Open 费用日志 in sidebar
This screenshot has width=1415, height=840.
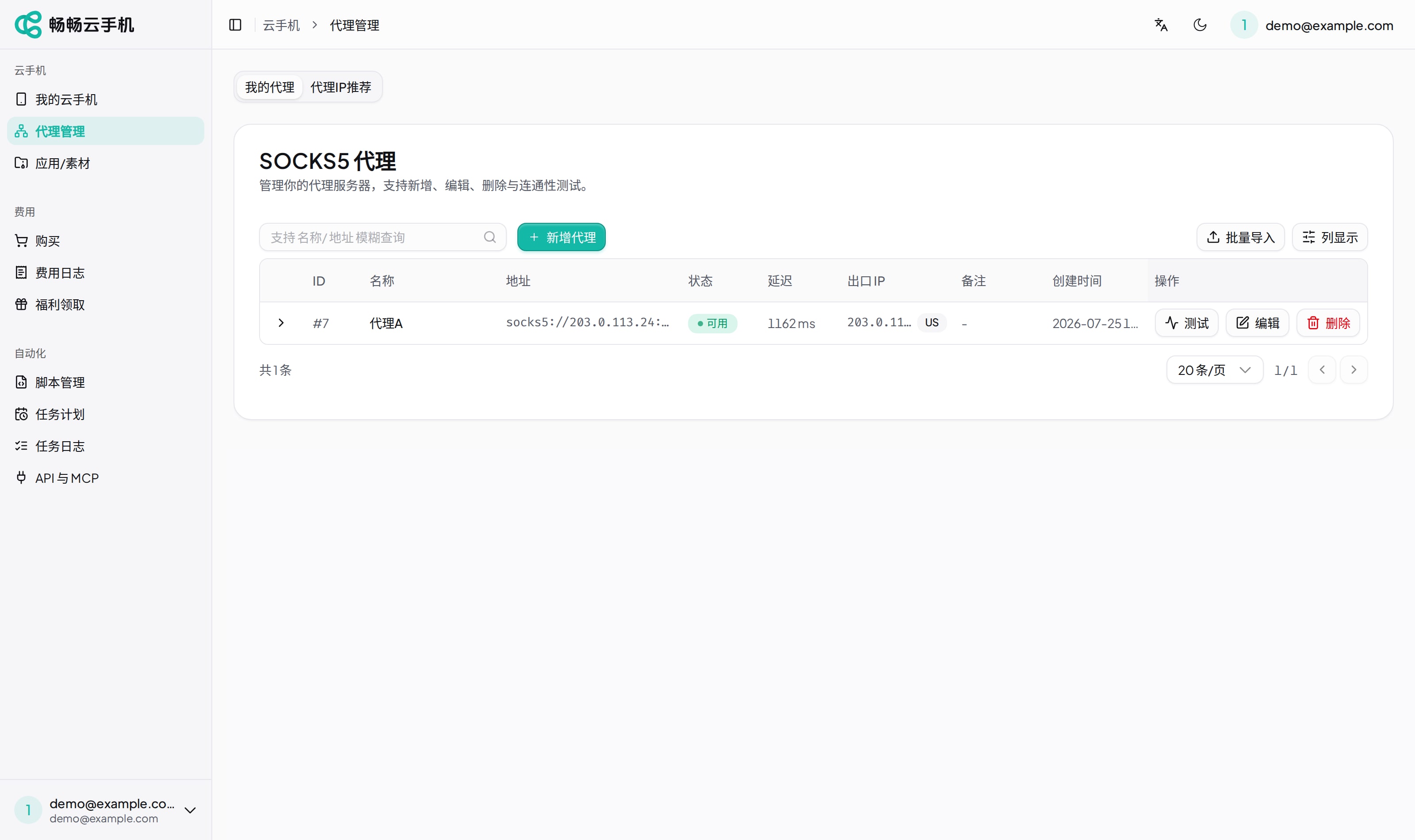coord(105,272)
